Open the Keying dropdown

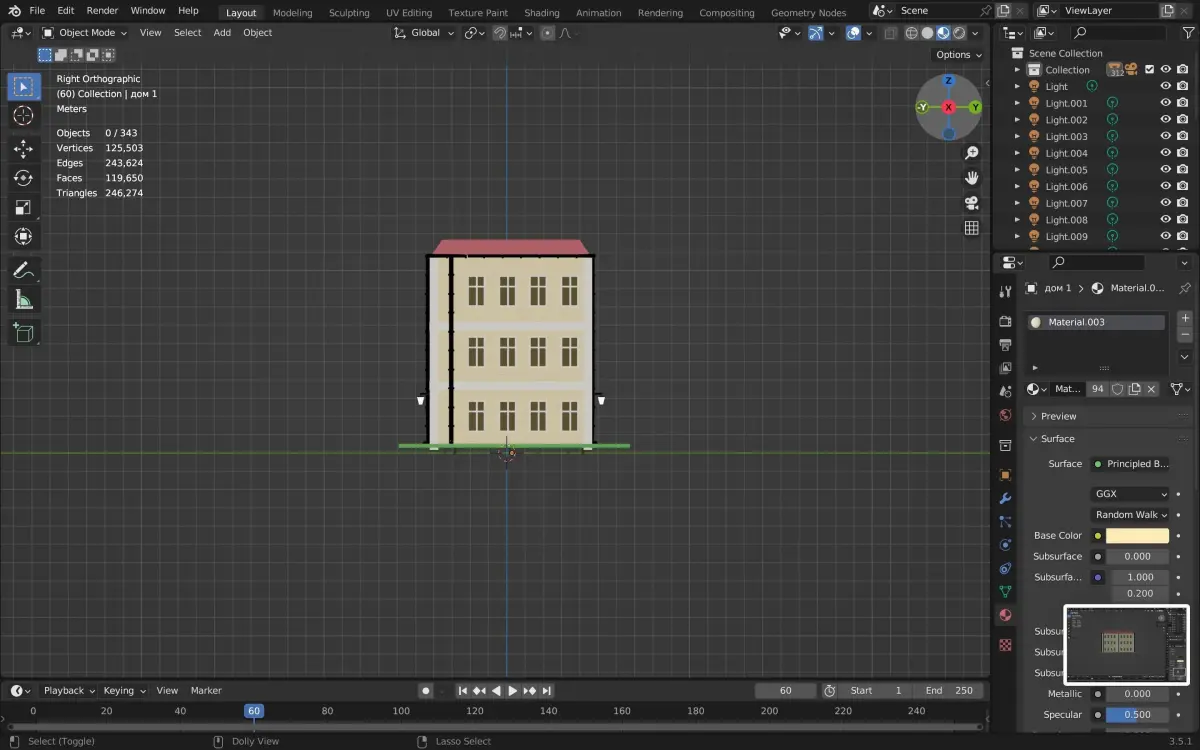pos(124,691)
